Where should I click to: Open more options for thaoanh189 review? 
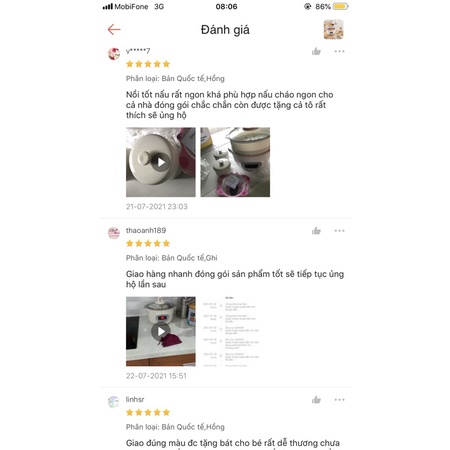point(339,231)
